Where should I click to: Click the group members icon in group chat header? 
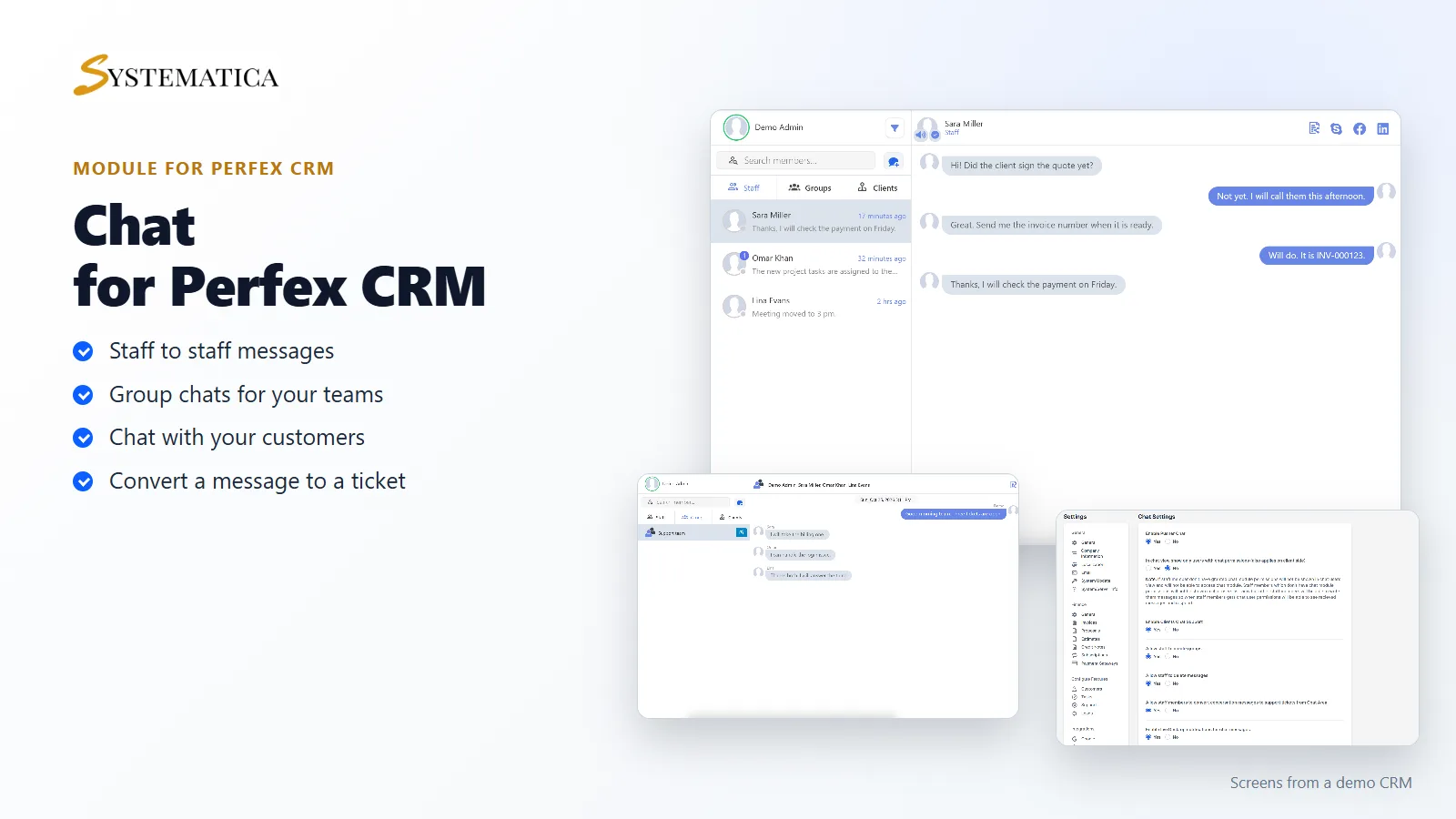[x=758, y=484]
